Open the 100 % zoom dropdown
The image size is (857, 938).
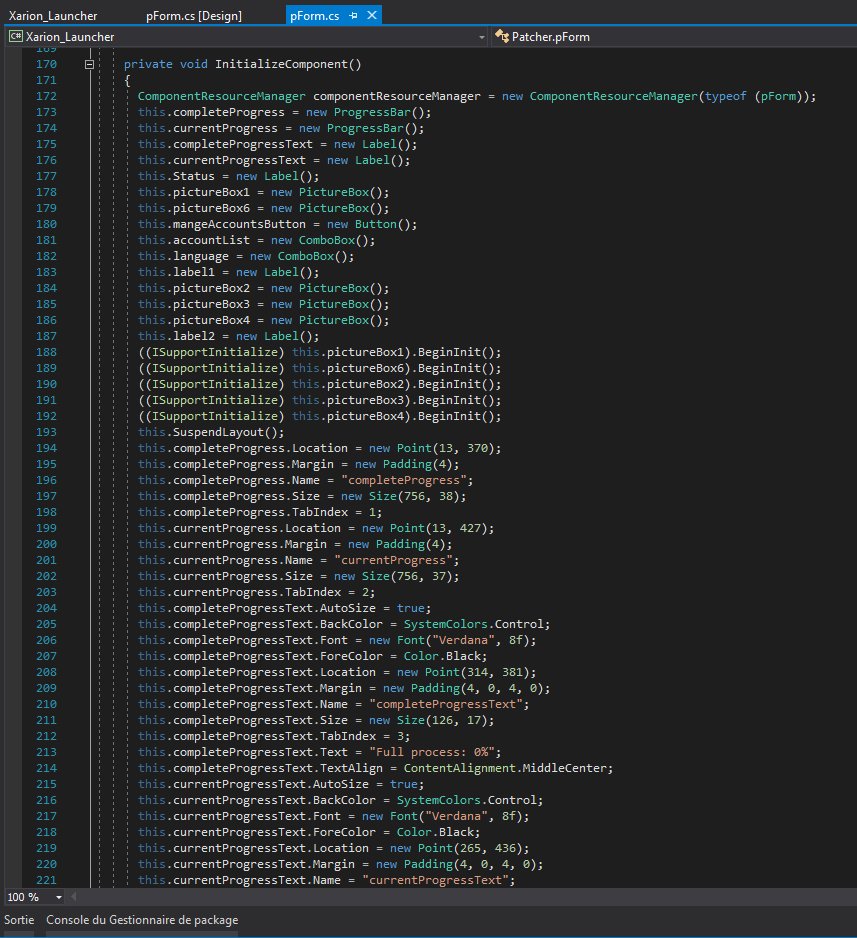tap(59, 897)
